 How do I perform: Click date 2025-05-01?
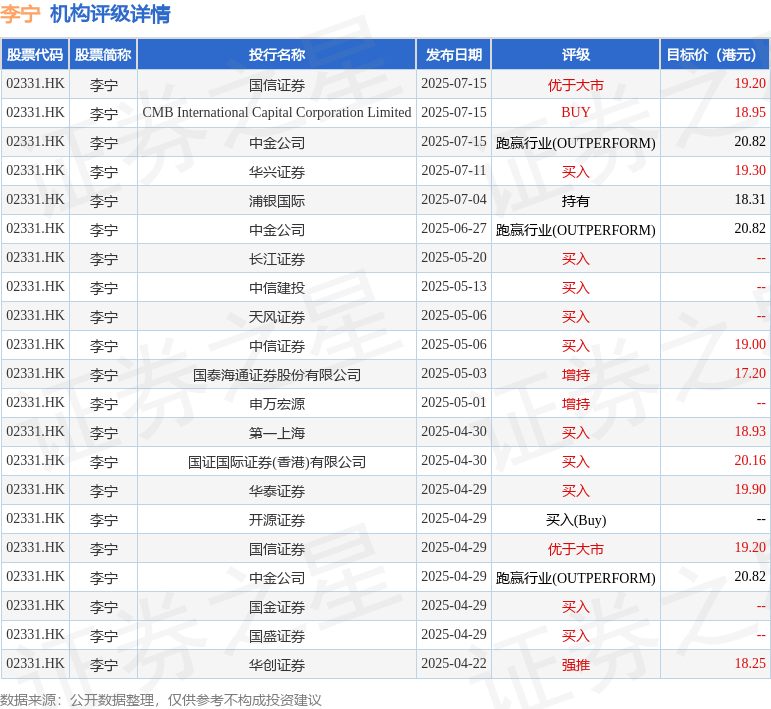(x=454, y=403)
